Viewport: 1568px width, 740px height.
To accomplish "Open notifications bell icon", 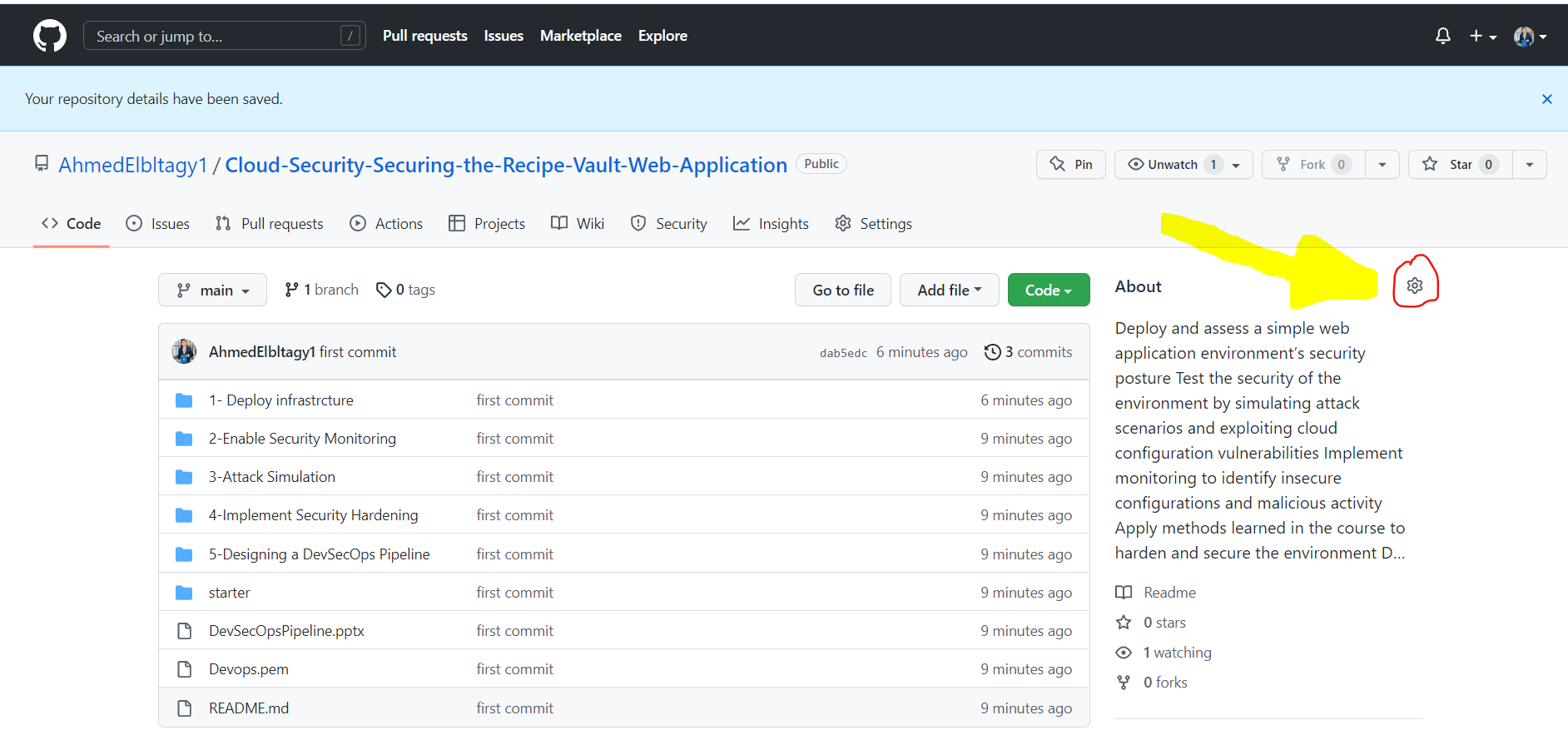I will click(1443, 36).
